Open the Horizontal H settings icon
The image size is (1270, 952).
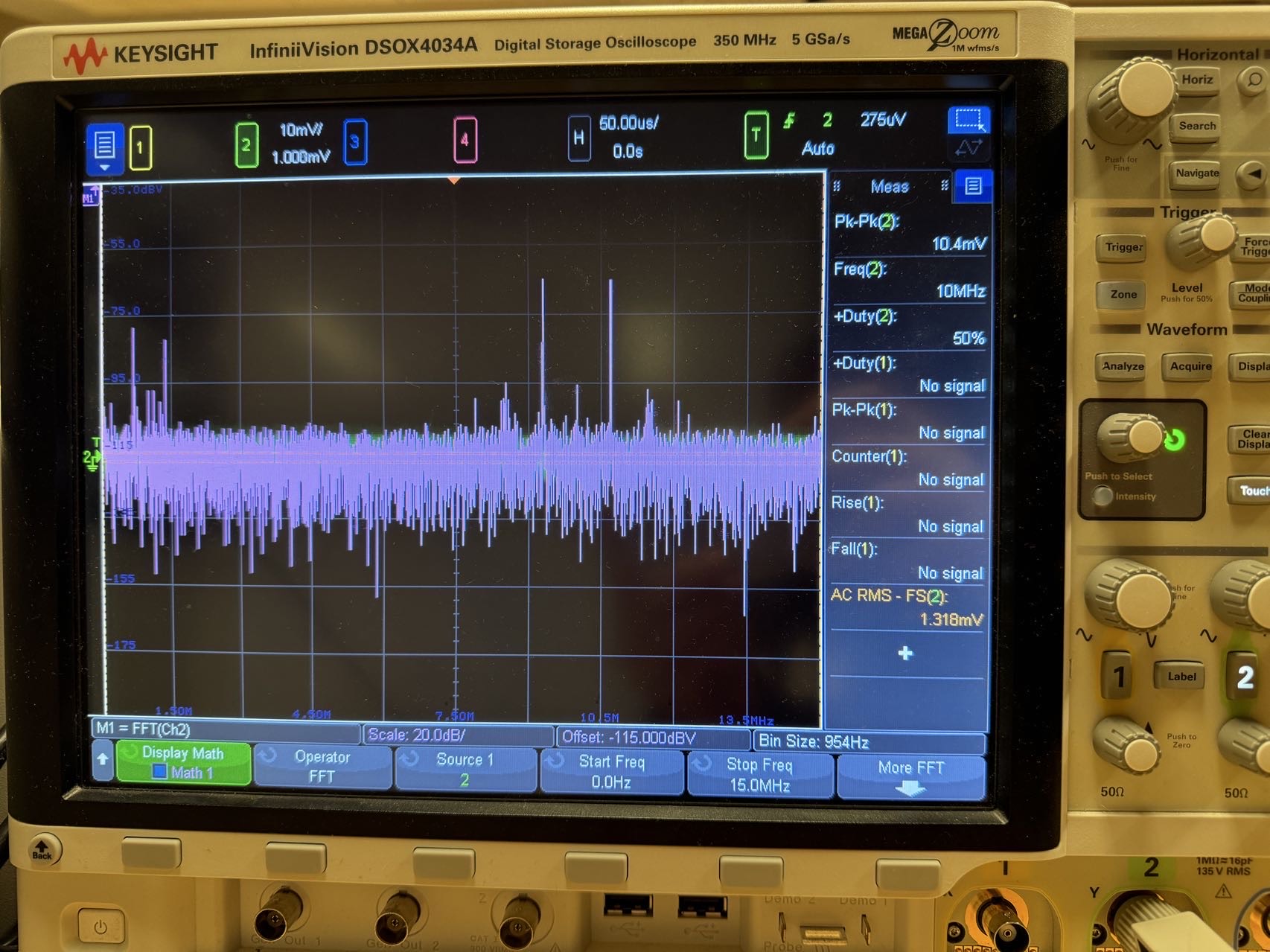pyautogui.click(x=579, y=139)
